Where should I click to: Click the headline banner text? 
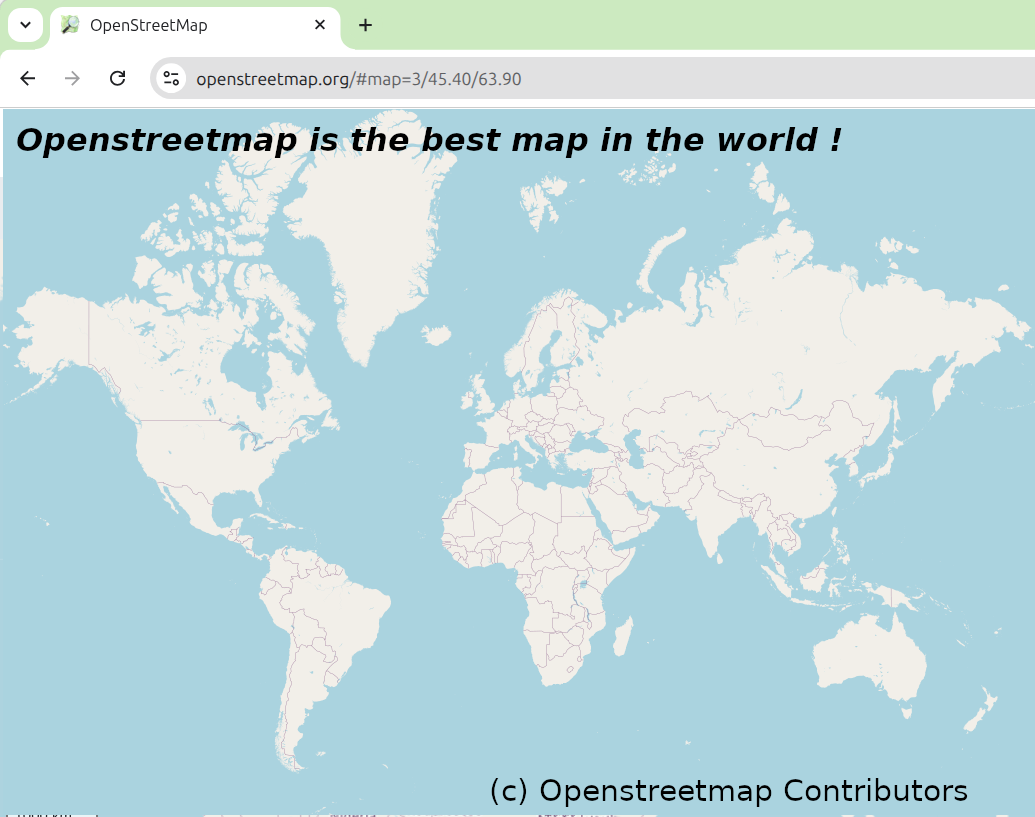[x=432, y=140]
